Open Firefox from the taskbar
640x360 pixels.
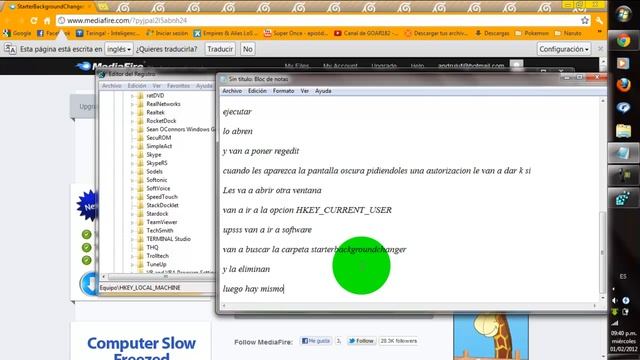623,85
